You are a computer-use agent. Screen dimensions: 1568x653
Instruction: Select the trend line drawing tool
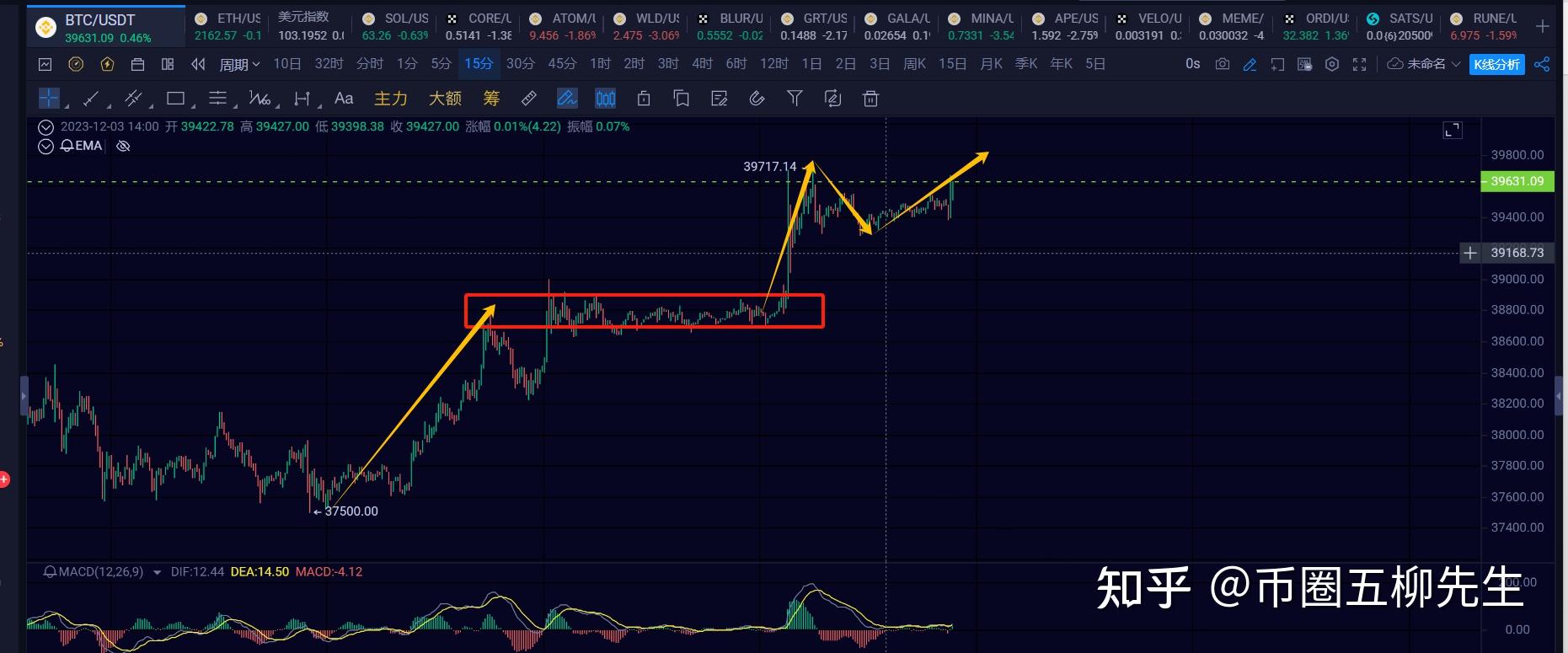coord(91,99)
